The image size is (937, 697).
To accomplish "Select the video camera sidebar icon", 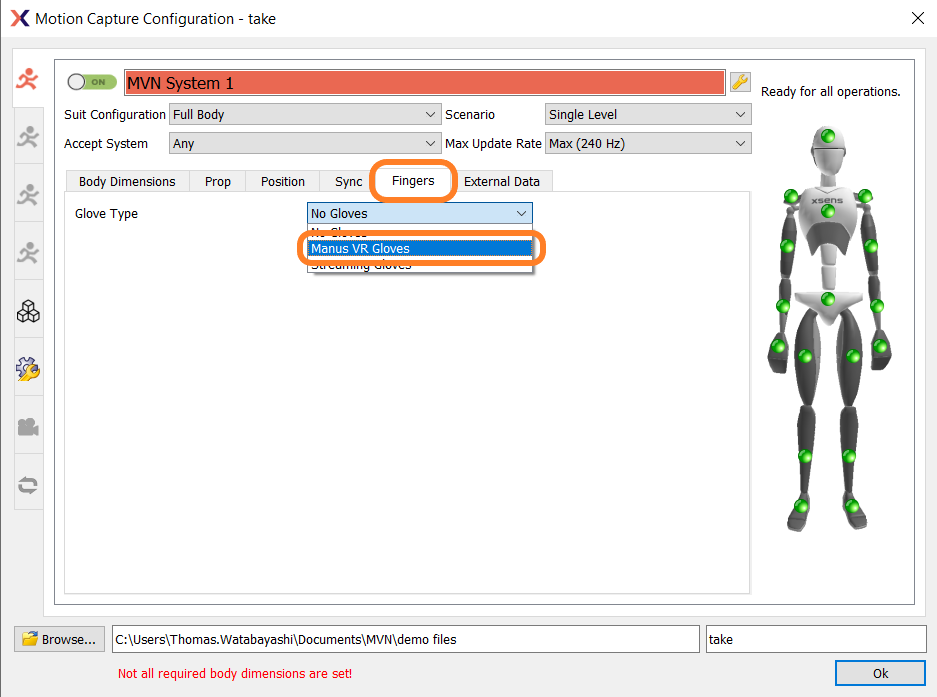I will 28,426.
